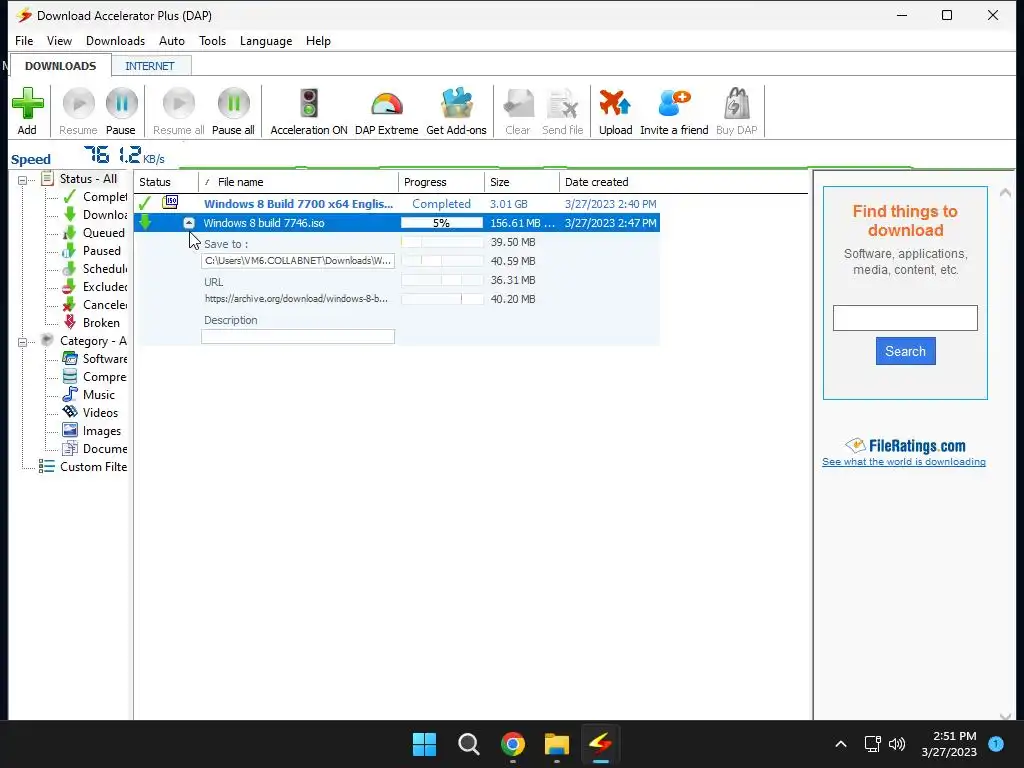Screen dimensions: 1024x768
Task: Select the Broken status filter
Action: 91,323
